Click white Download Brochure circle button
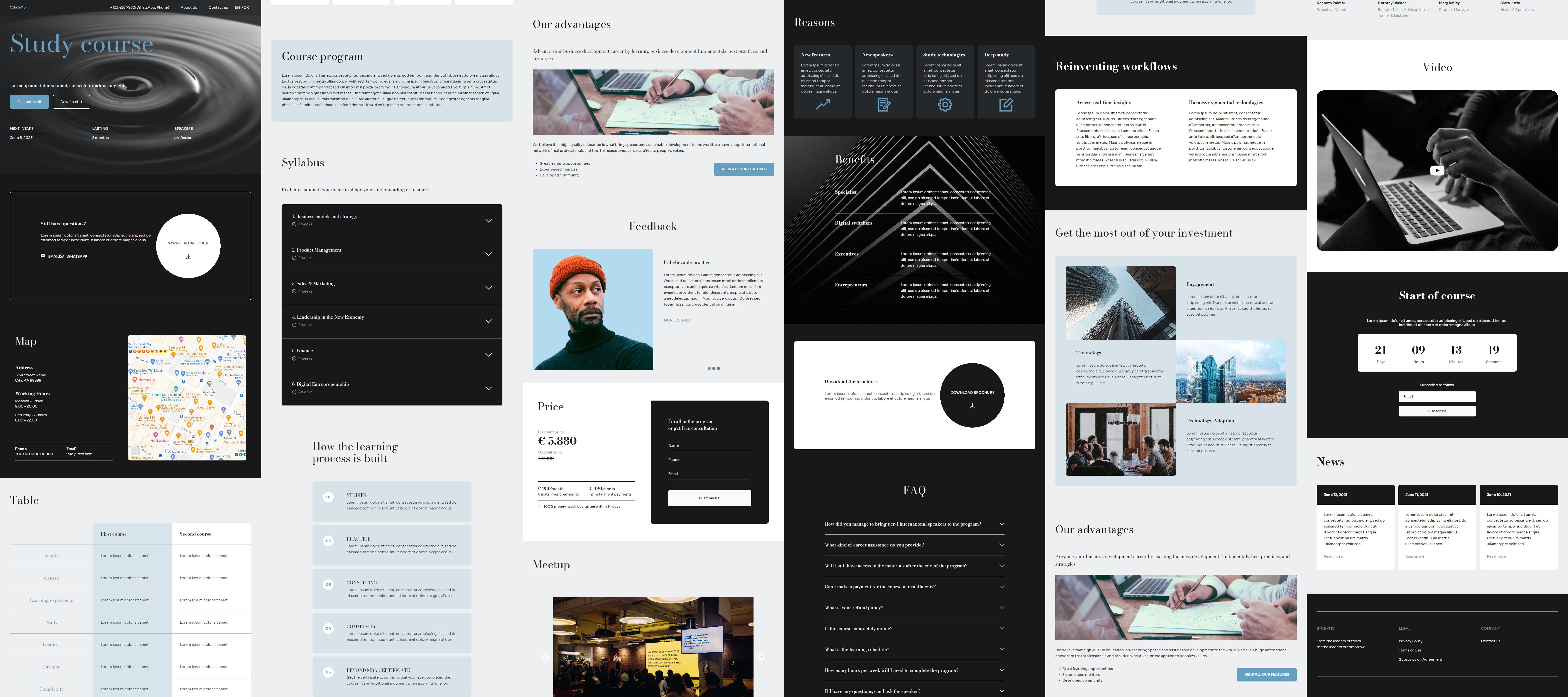This screenshot has height=697, width=1568. pos(188,246)
